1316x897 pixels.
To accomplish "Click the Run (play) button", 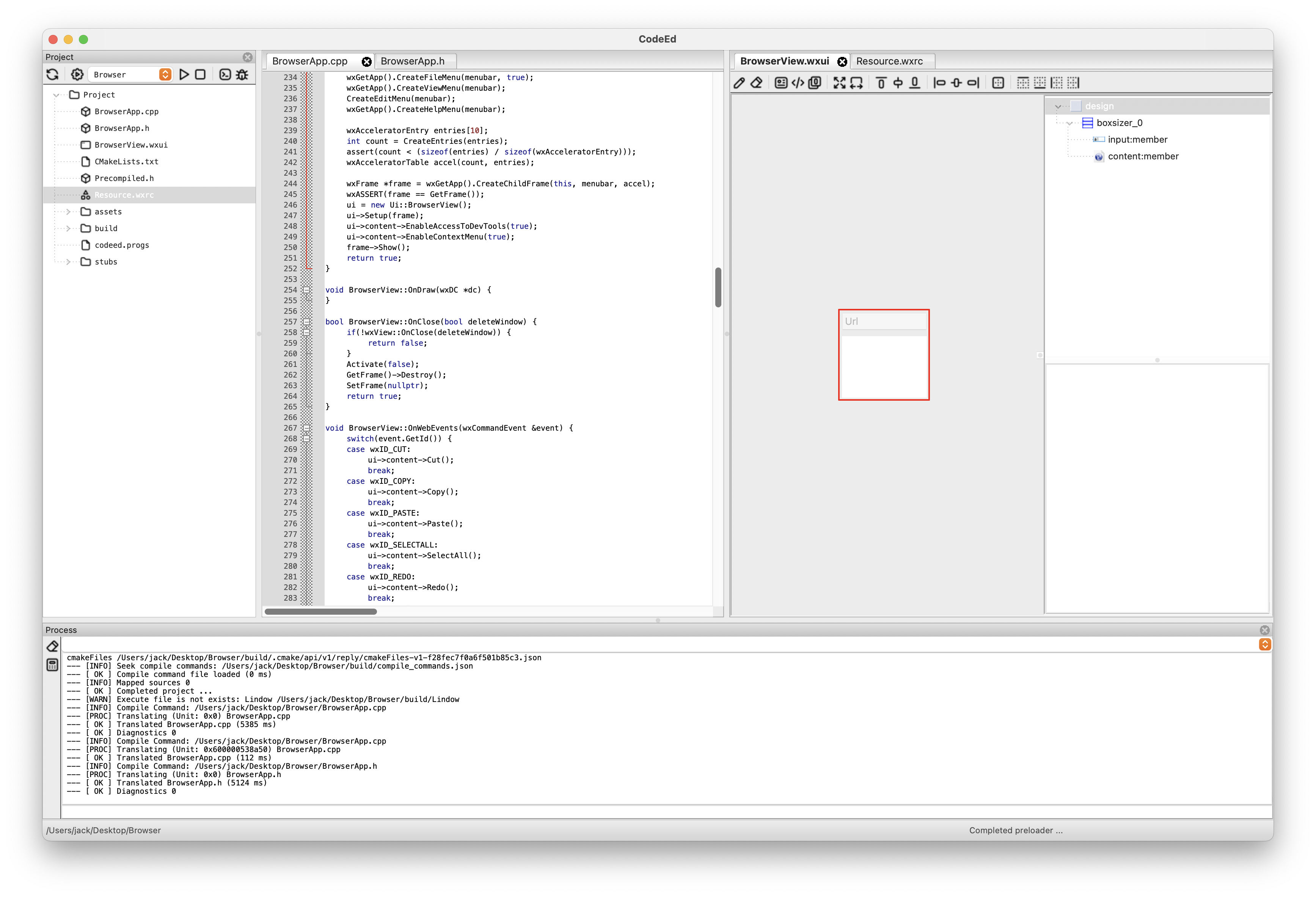I will pos(184,74).
